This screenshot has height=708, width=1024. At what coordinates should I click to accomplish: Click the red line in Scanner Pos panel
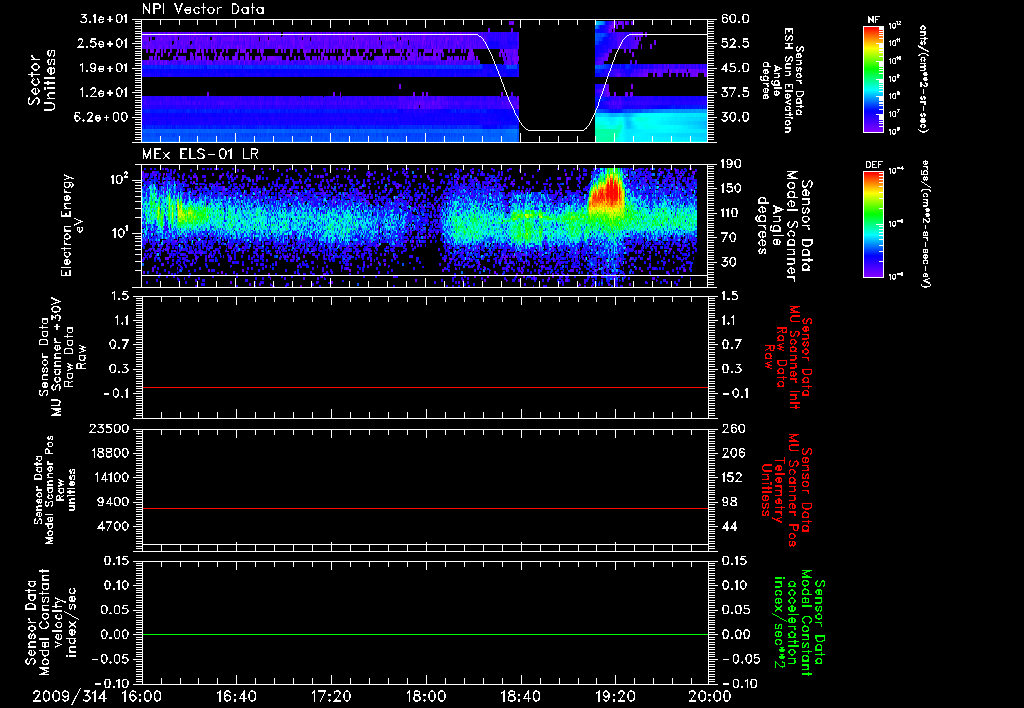coord(424,508)
